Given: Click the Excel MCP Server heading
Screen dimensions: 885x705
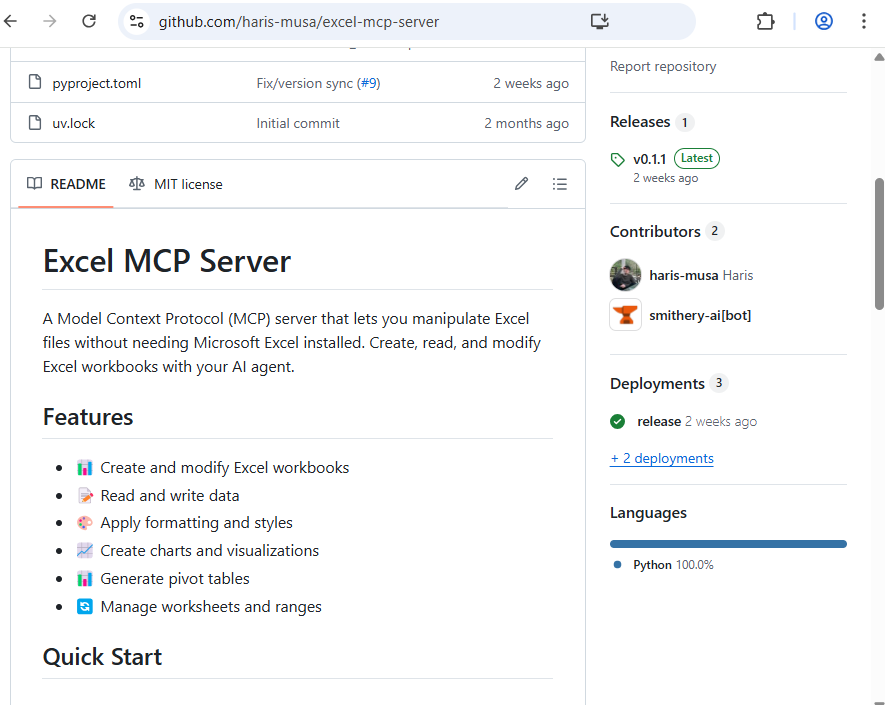Looking at the screenshot, I should click(x=167, y=261).
